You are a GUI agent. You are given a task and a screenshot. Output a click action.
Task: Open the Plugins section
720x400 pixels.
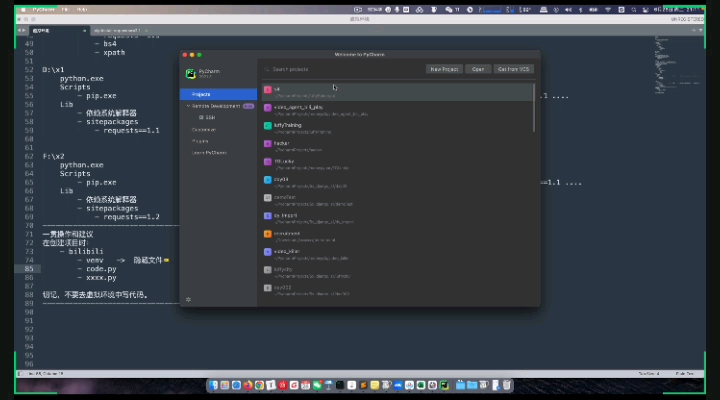[x=200, y=141]
